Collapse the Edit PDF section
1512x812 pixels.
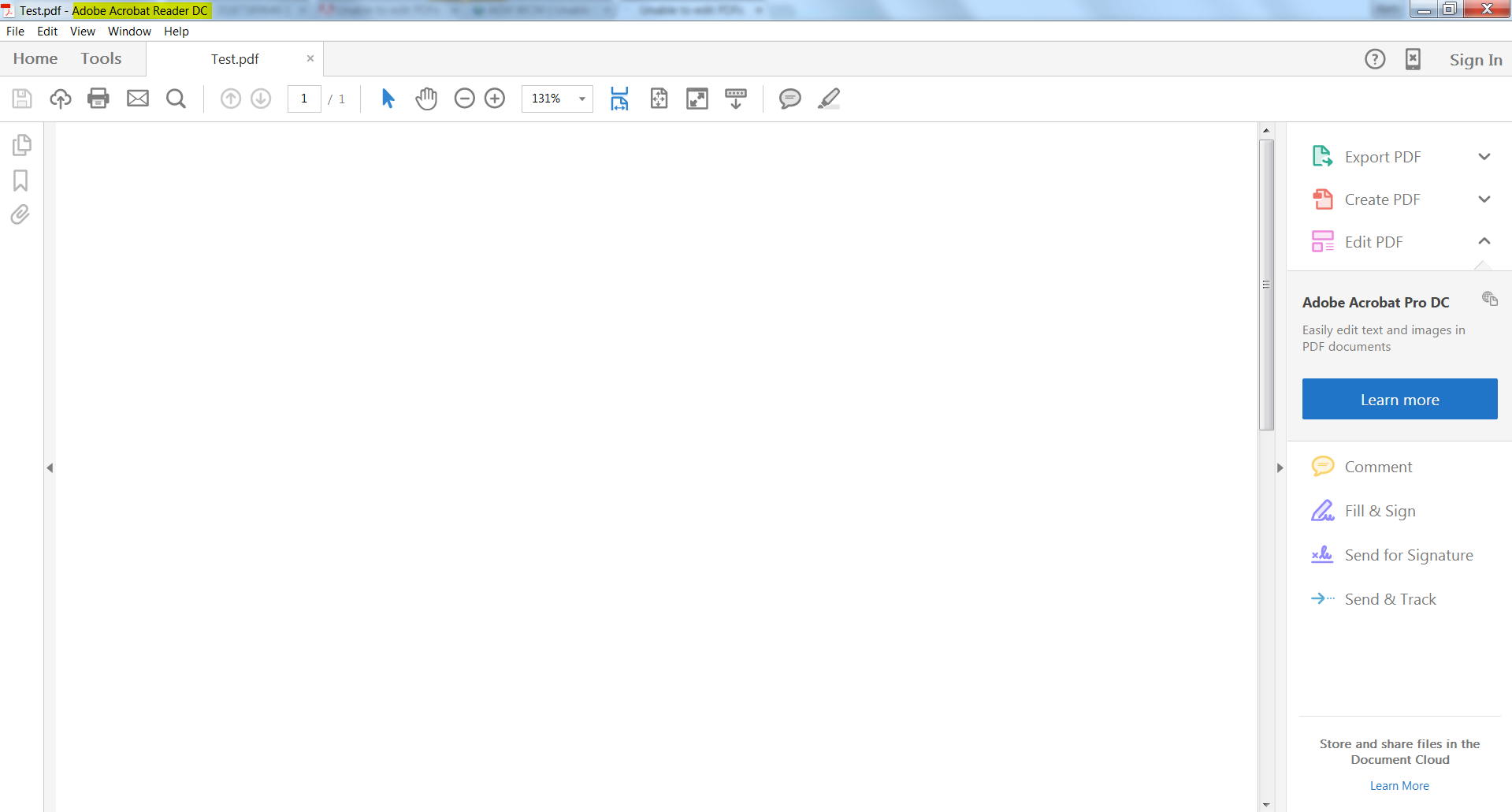(1484, 241)
